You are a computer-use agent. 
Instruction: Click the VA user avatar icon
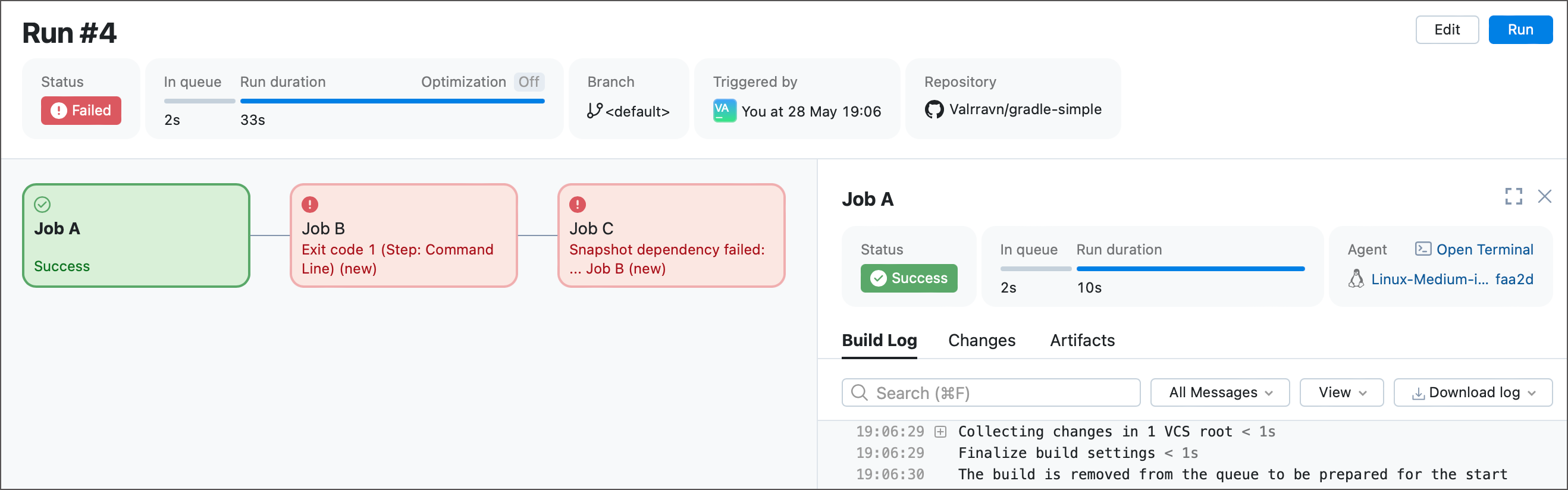tap(725, 111)
